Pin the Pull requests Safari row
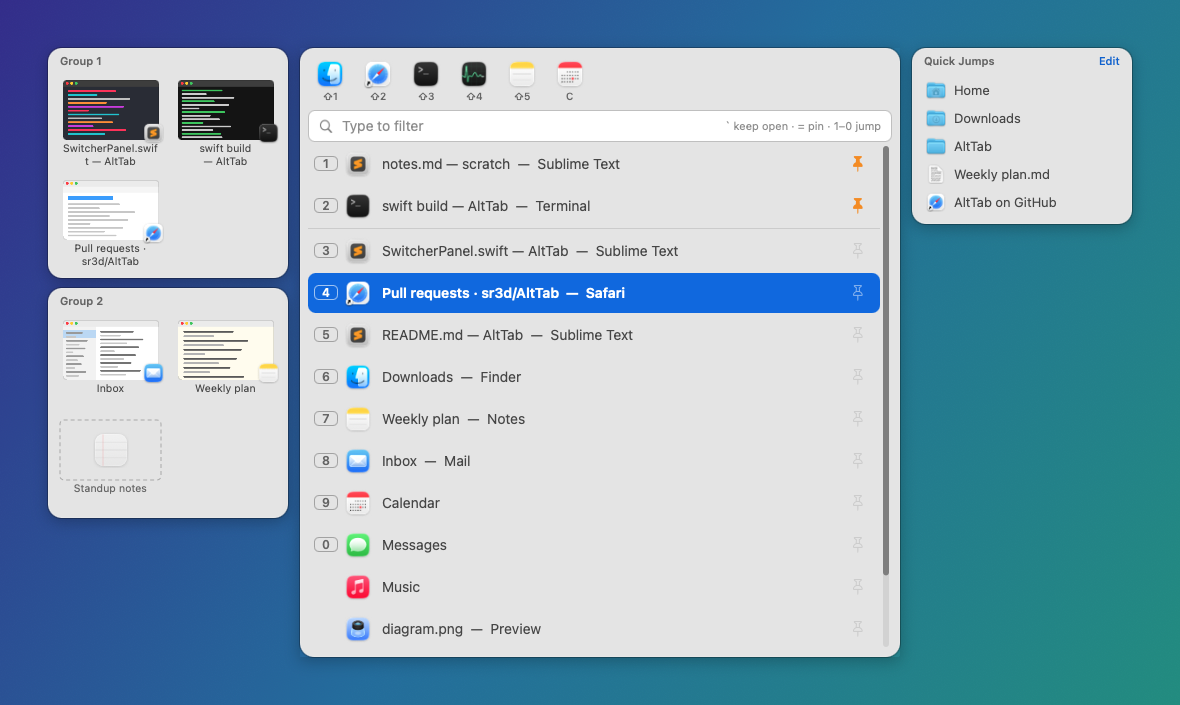Image resolution: width=1180 pixels, height=705 pixels. pos(857,293)
